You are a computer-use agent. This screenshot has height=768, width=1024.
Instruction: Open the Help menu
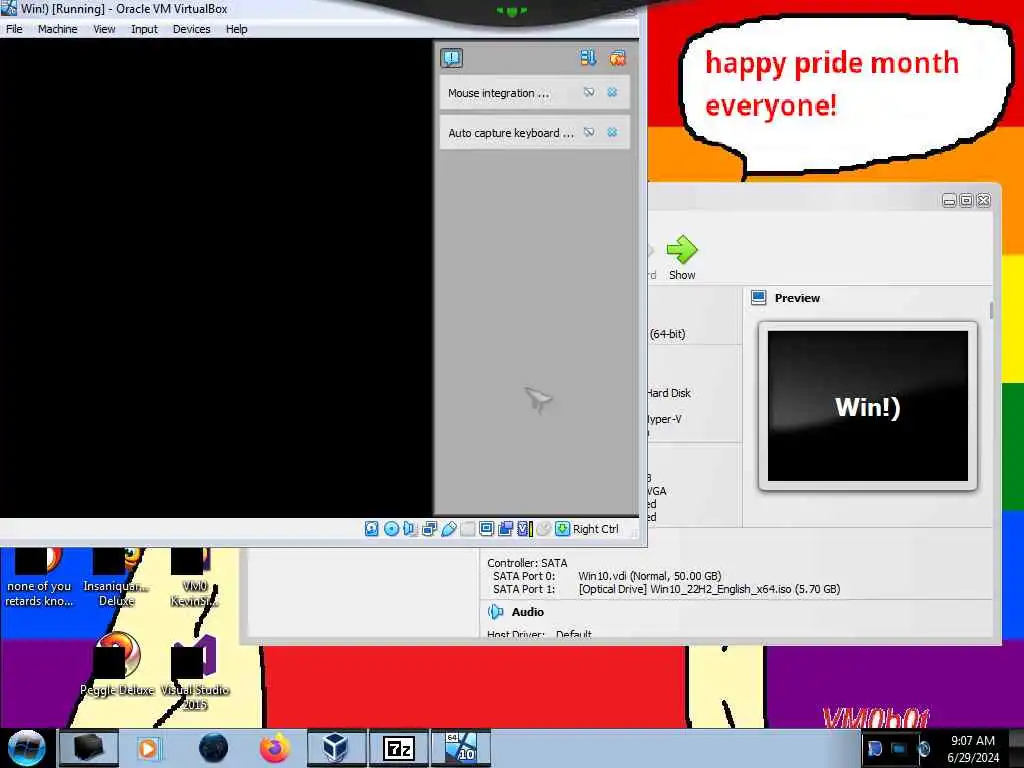[236, 29]
